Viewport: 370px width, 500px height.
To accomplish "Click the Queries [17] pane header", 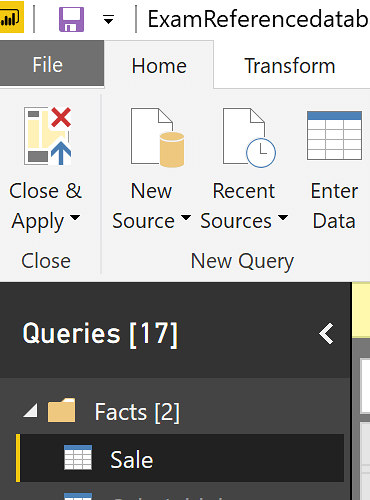I will pos(100,333).
